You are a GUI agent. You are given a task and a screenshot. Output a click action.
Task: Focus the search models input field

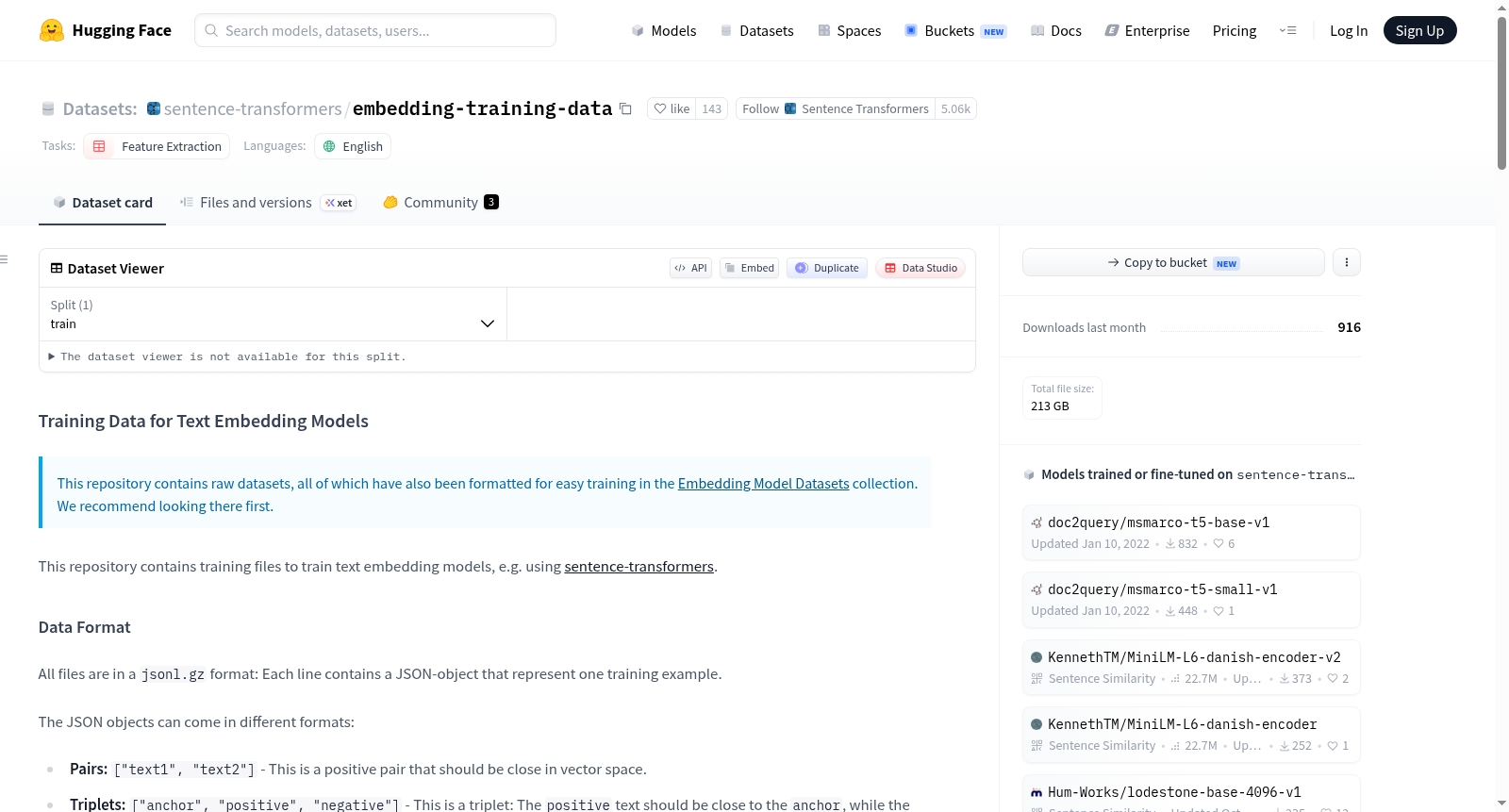[375, 30]
